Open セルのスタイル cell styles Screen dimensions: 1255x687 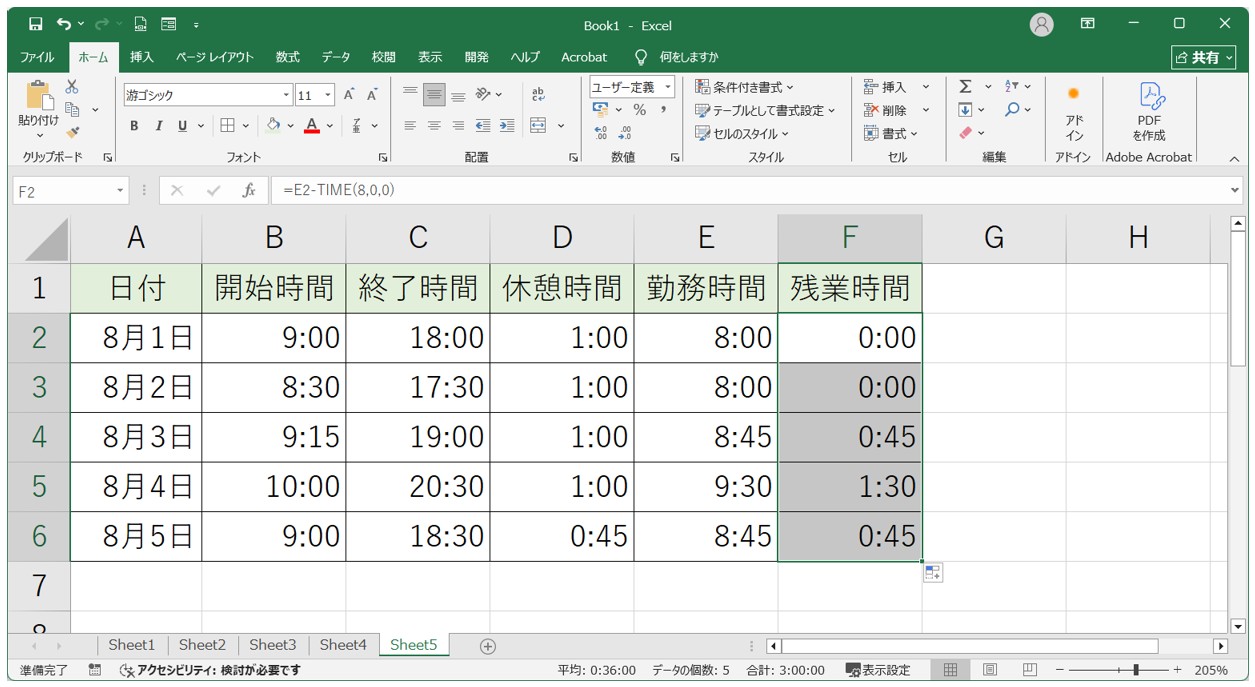coord(742,133)
